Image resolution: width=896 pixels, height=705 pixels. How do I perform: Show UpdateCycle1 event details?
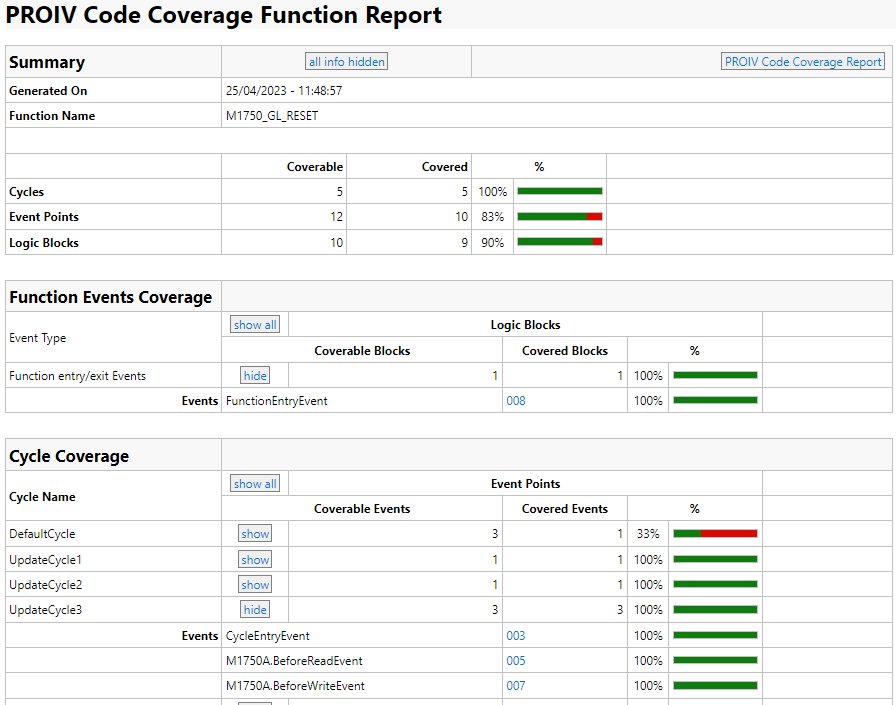click(x=255, y=559)
